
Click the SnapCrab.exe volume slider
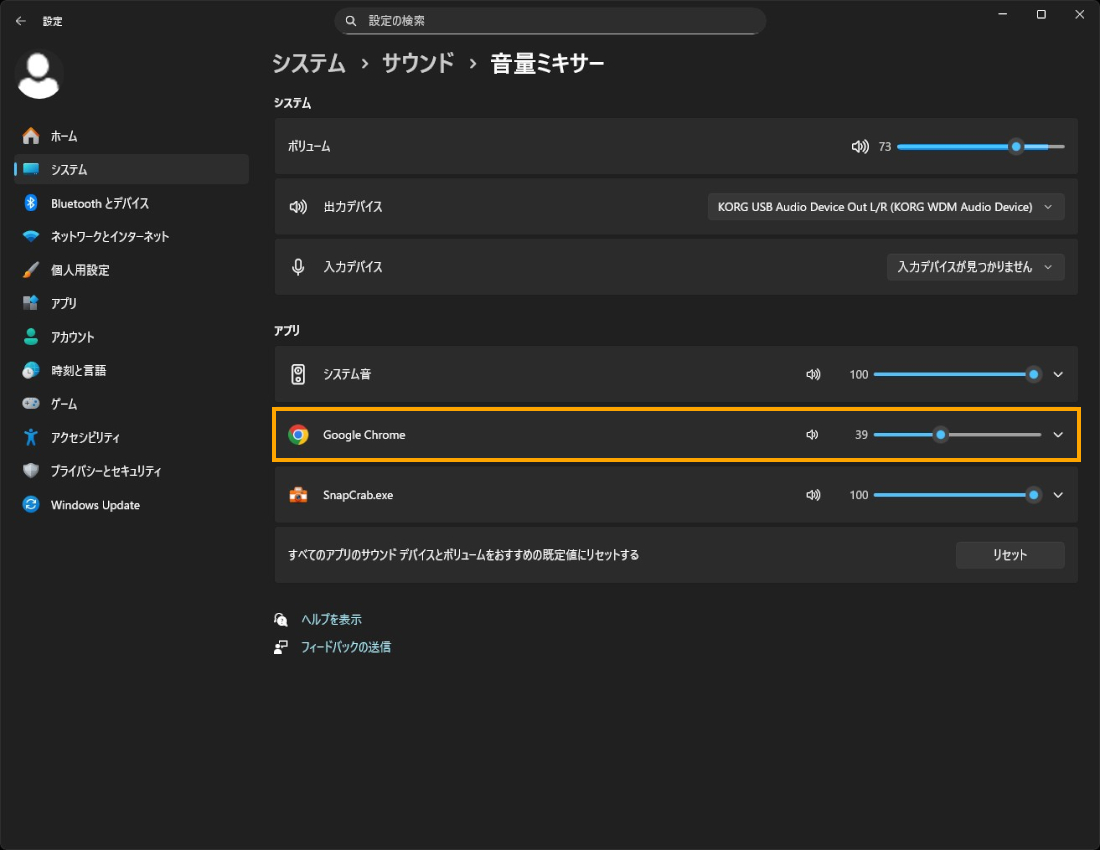[958, 495]
